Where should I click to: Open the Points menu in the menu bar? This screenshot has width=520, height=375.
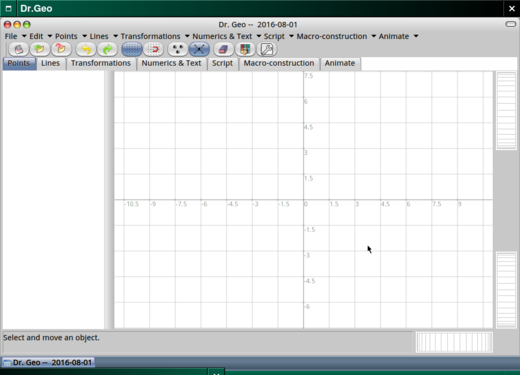click(x=66, y=36)
